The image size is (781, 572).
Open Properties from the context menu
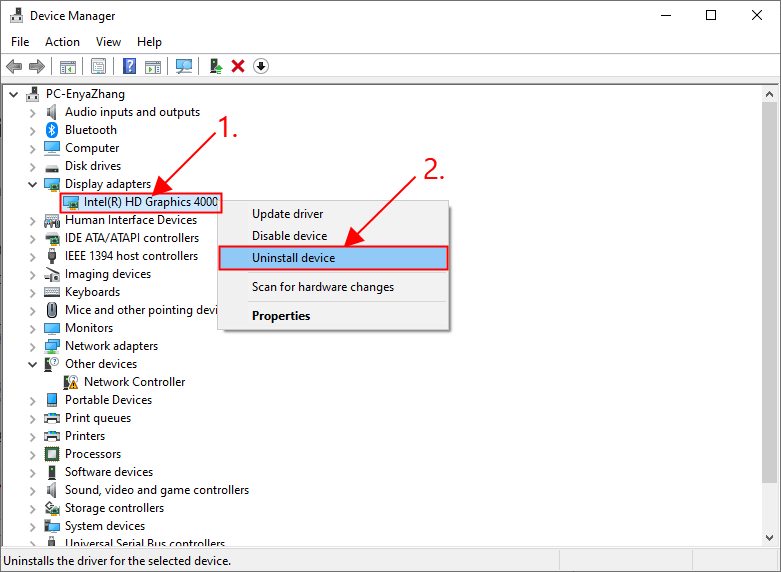point(333,316)
